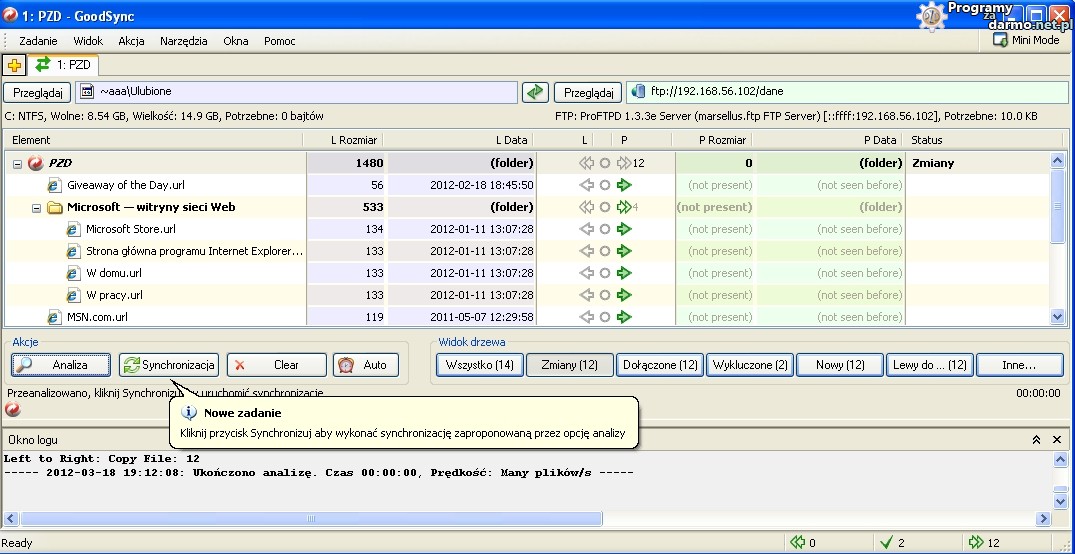This screenshot has height=554, width=1075.
Task: Open the Narzędzia menu
Action: 182,41
